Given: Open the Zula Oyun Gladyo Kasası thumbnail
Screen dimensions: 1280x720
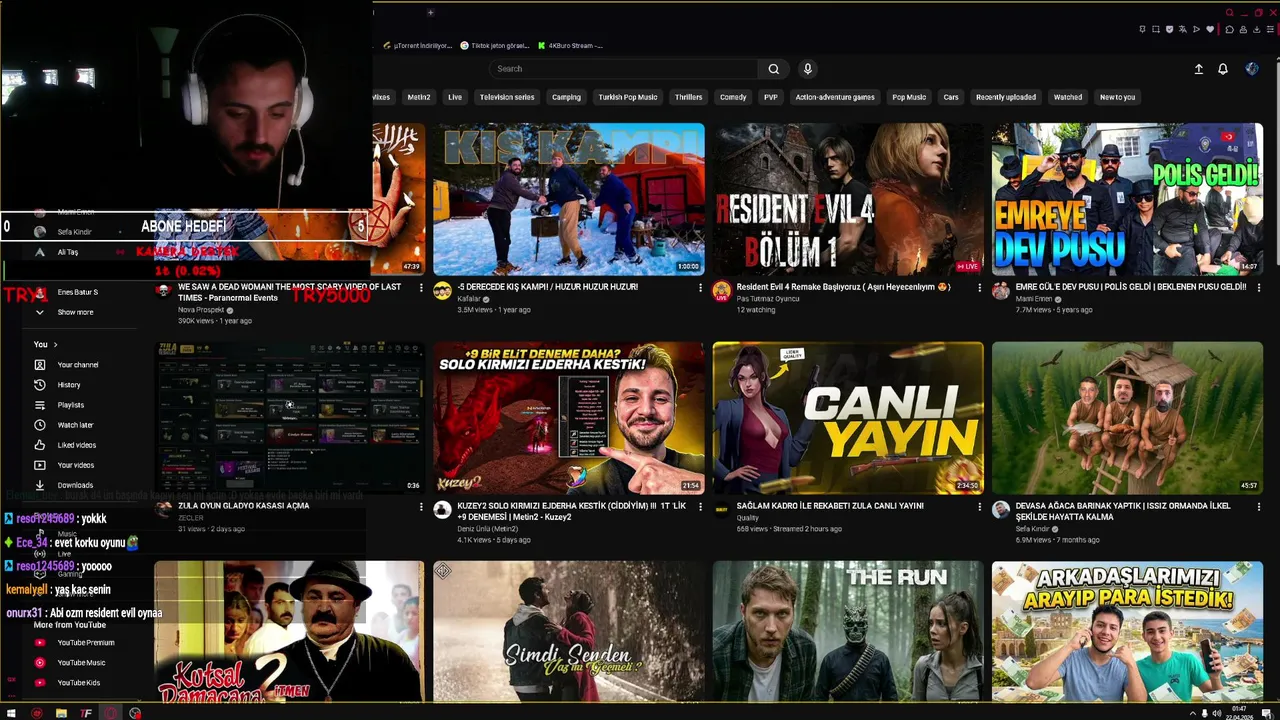Looking at the screenshot, I should coord(289,418).
